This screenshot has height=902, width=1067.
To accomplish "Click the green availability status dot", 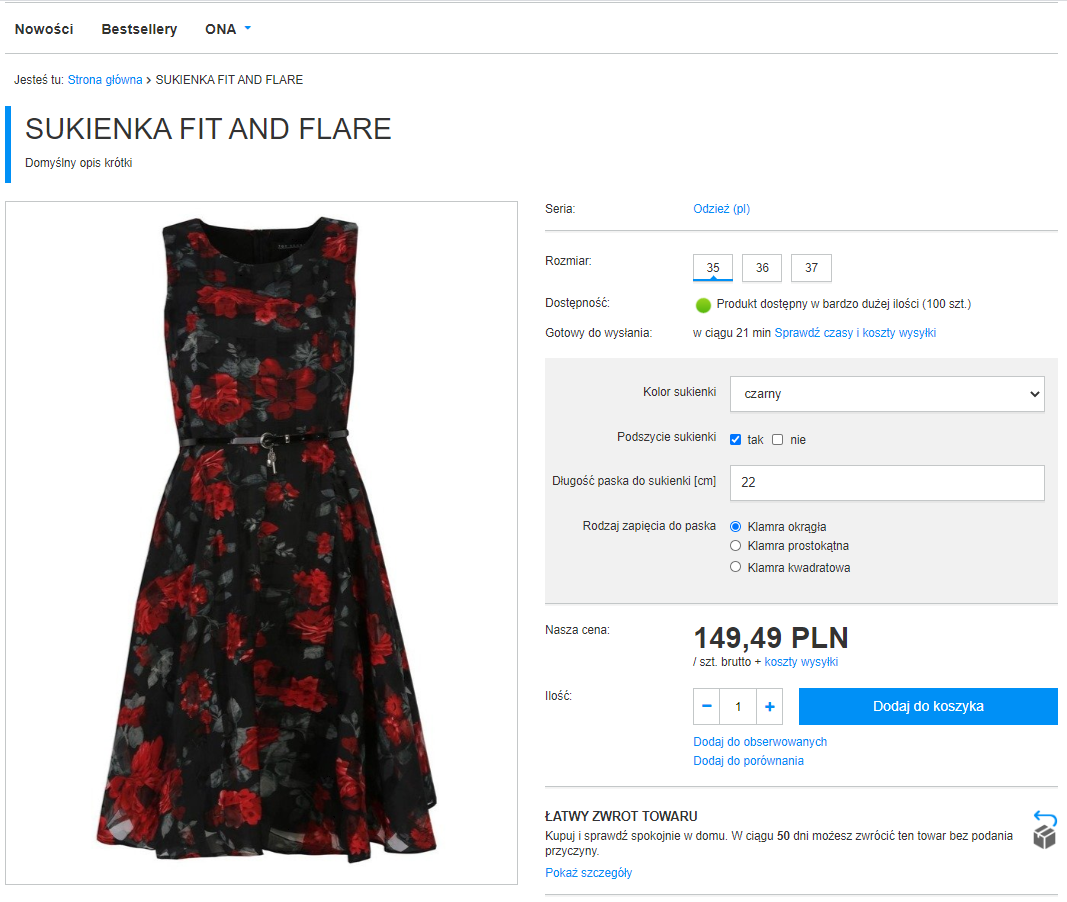I will (703, 305).
